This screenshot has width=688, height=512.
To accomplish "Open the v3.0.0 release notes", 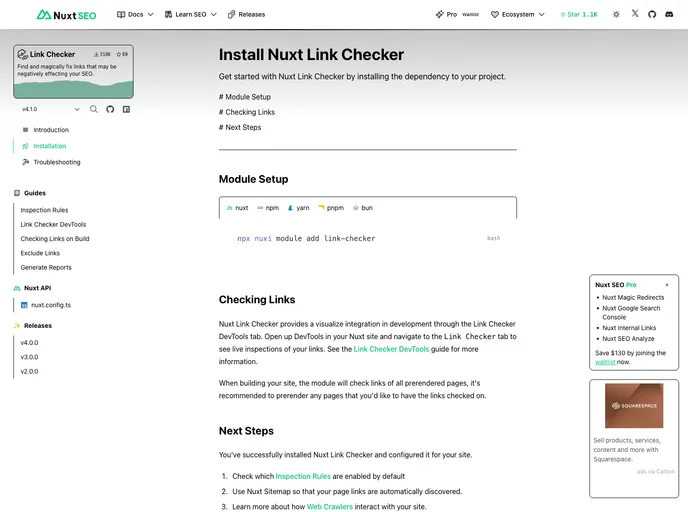I will [x=29, y=357].
